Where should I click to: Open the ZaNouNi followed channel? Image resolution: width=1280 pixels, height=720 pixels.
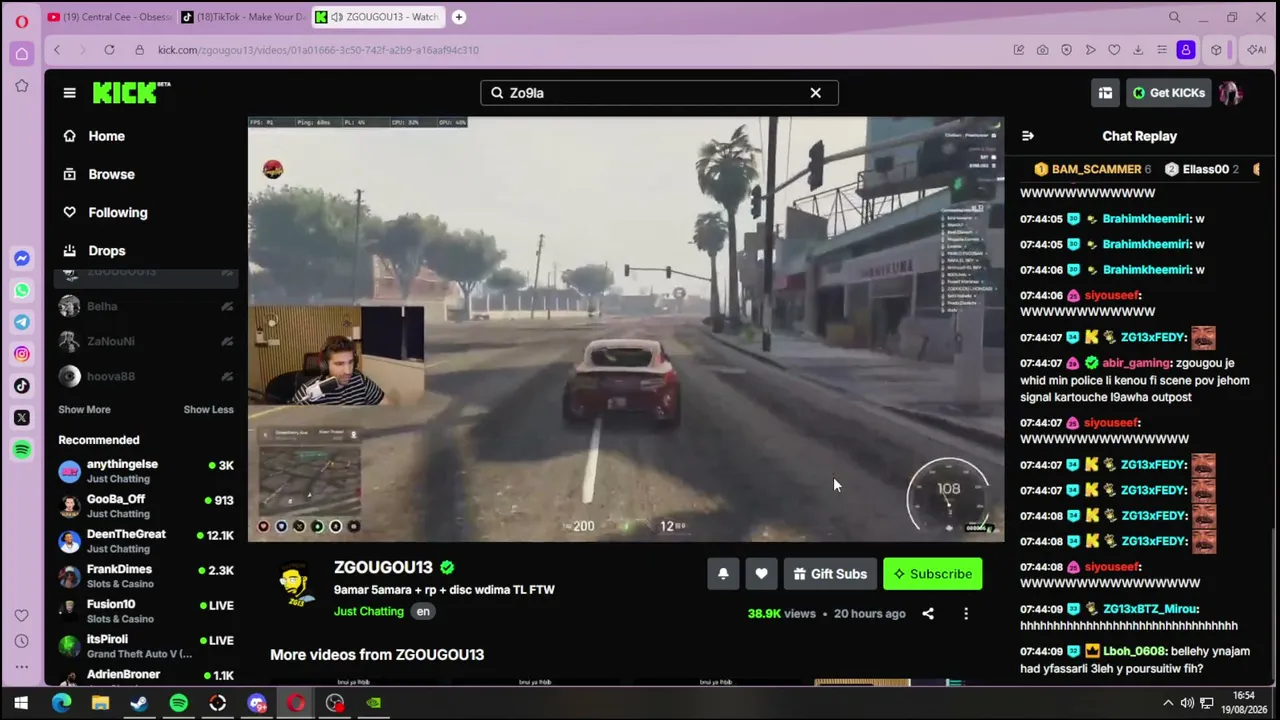[x=146, y=341]
